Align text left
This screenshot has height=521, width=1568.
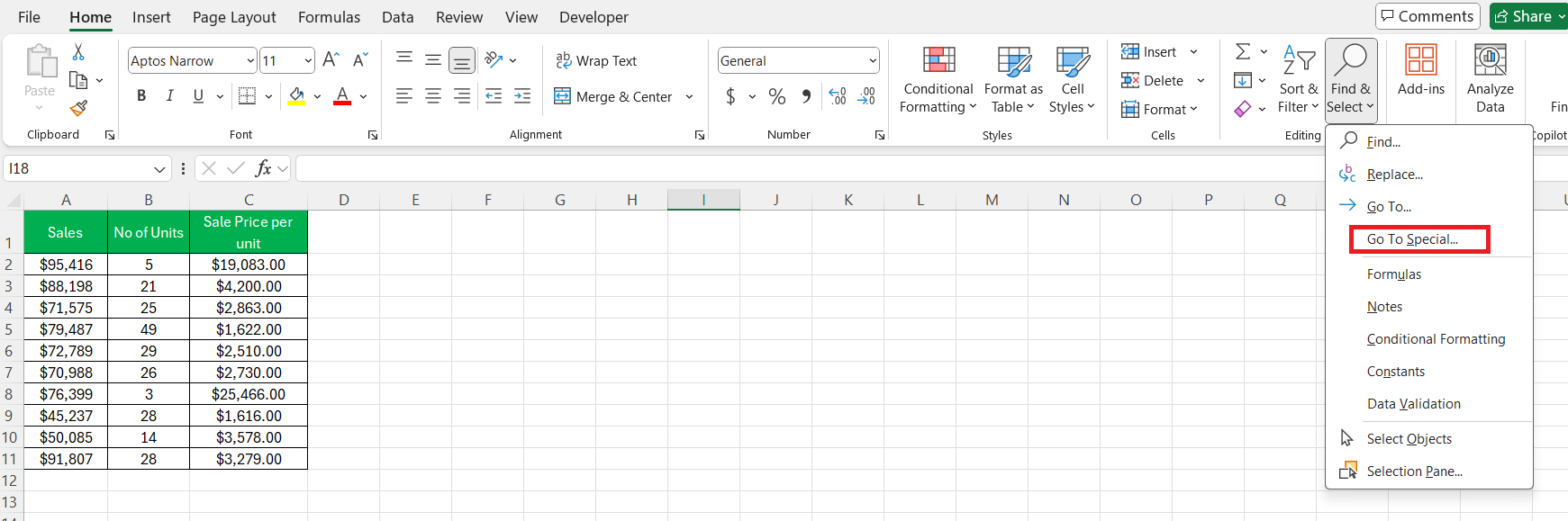(x=404, y=95)
